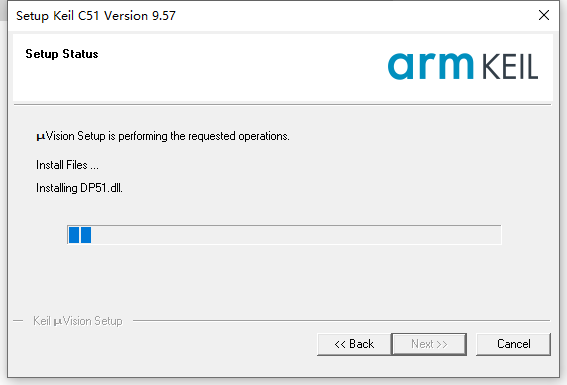The image size is (567, 385).
Task: Click the second blue progress block
Action: click(x=86, y=235)
